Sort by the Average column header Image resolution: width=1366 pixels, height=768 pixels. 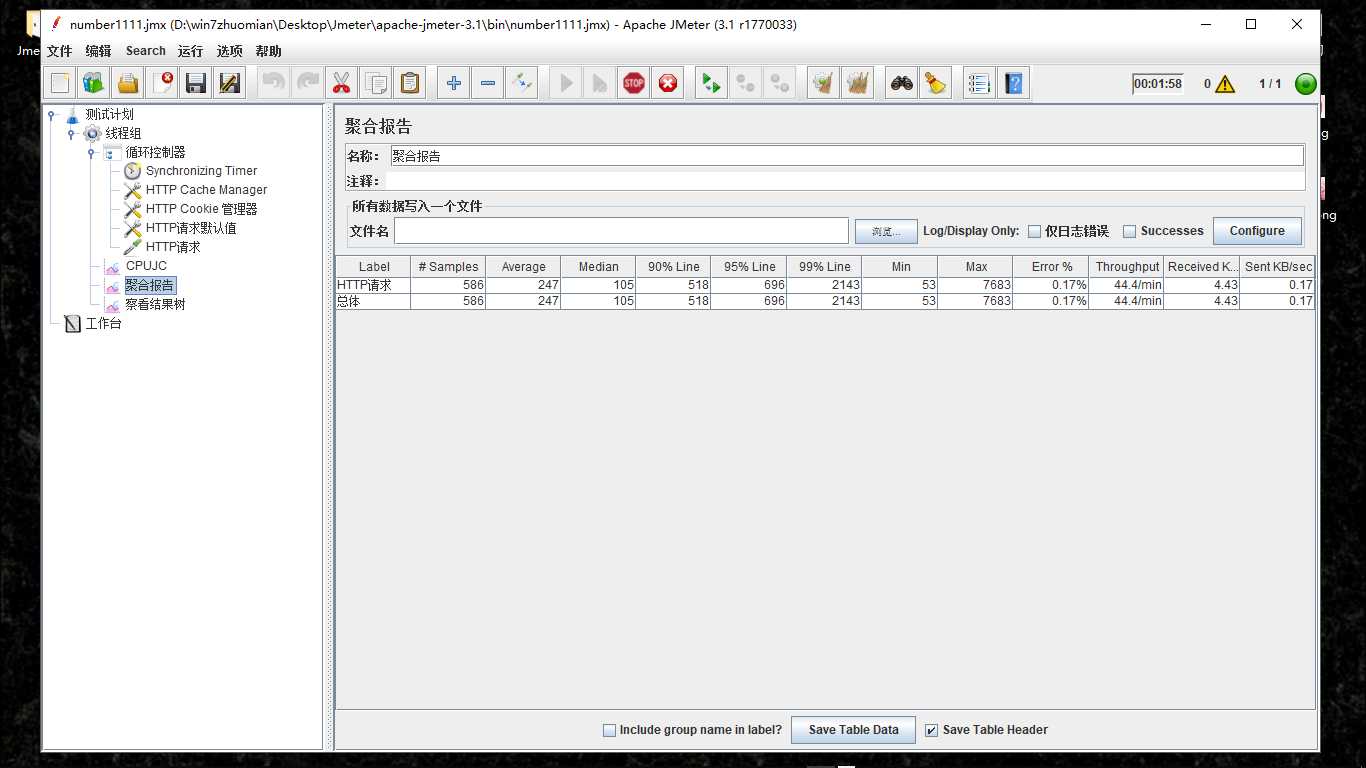pyautogui.click(x=523, y=267)
